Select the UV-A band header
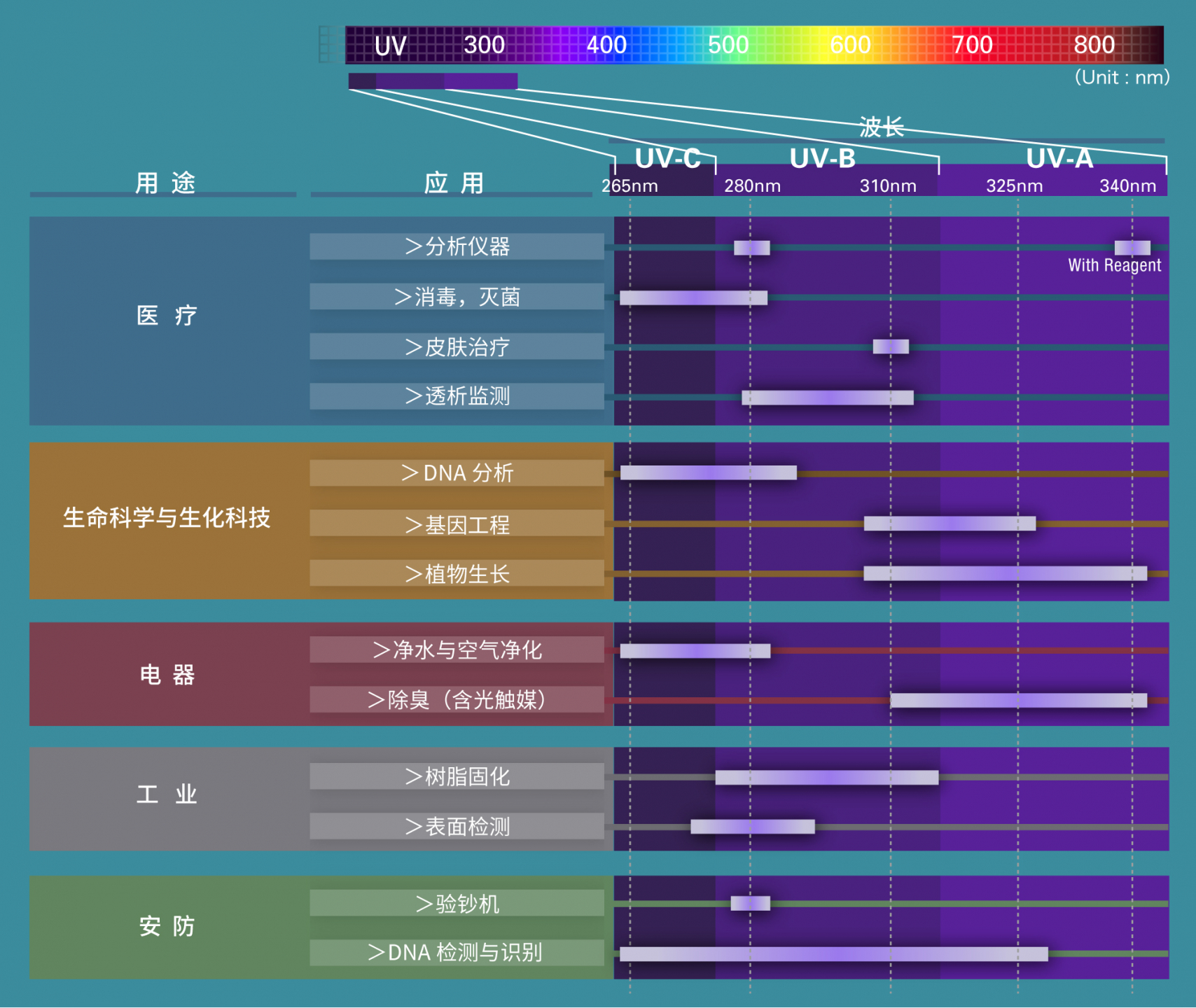 point(1059,159)
